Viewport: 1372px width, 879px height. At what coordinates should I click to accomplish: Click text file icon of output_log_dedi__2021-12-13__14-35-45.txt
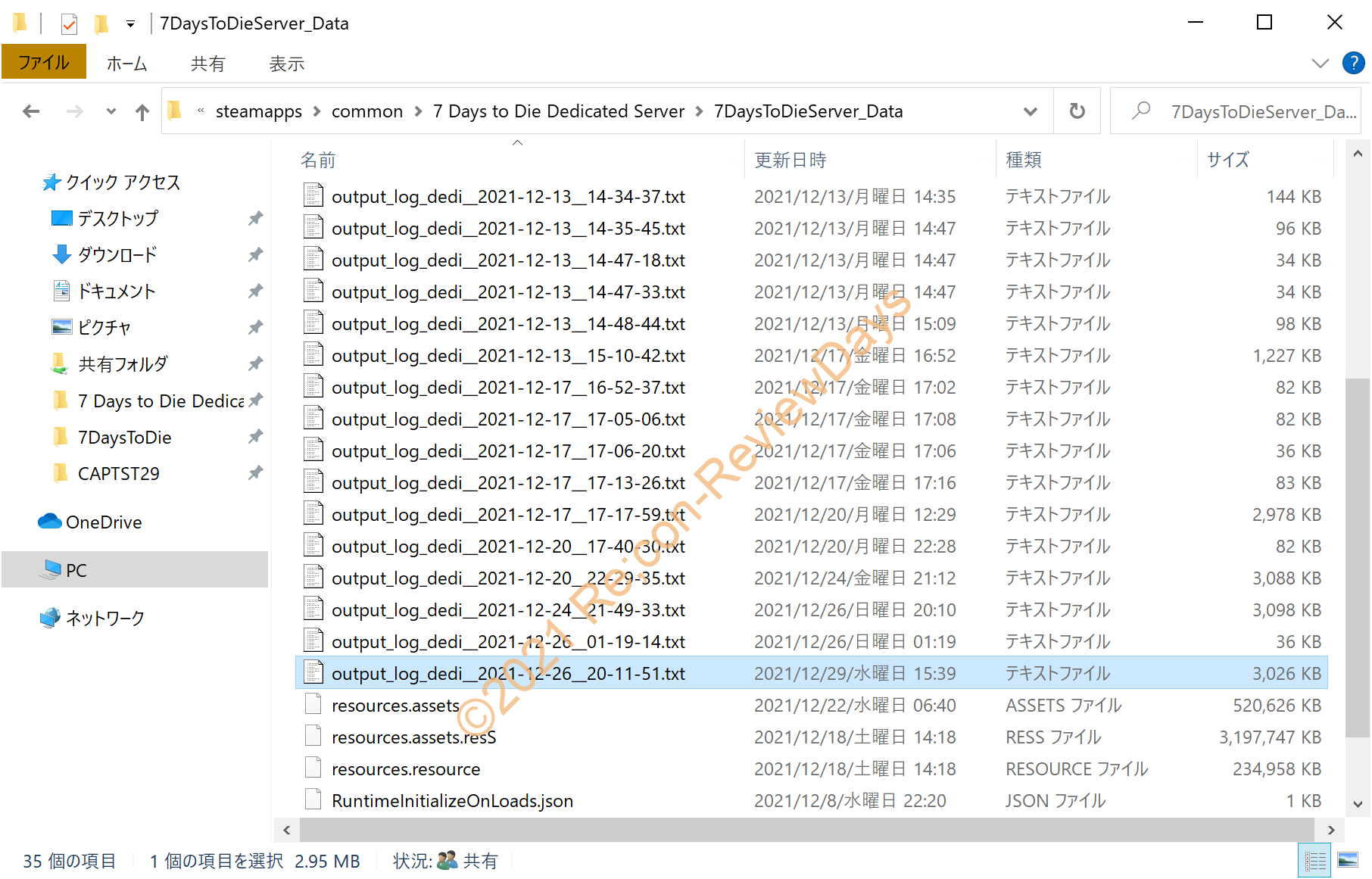pyautogui.click(x=313, y=228)
